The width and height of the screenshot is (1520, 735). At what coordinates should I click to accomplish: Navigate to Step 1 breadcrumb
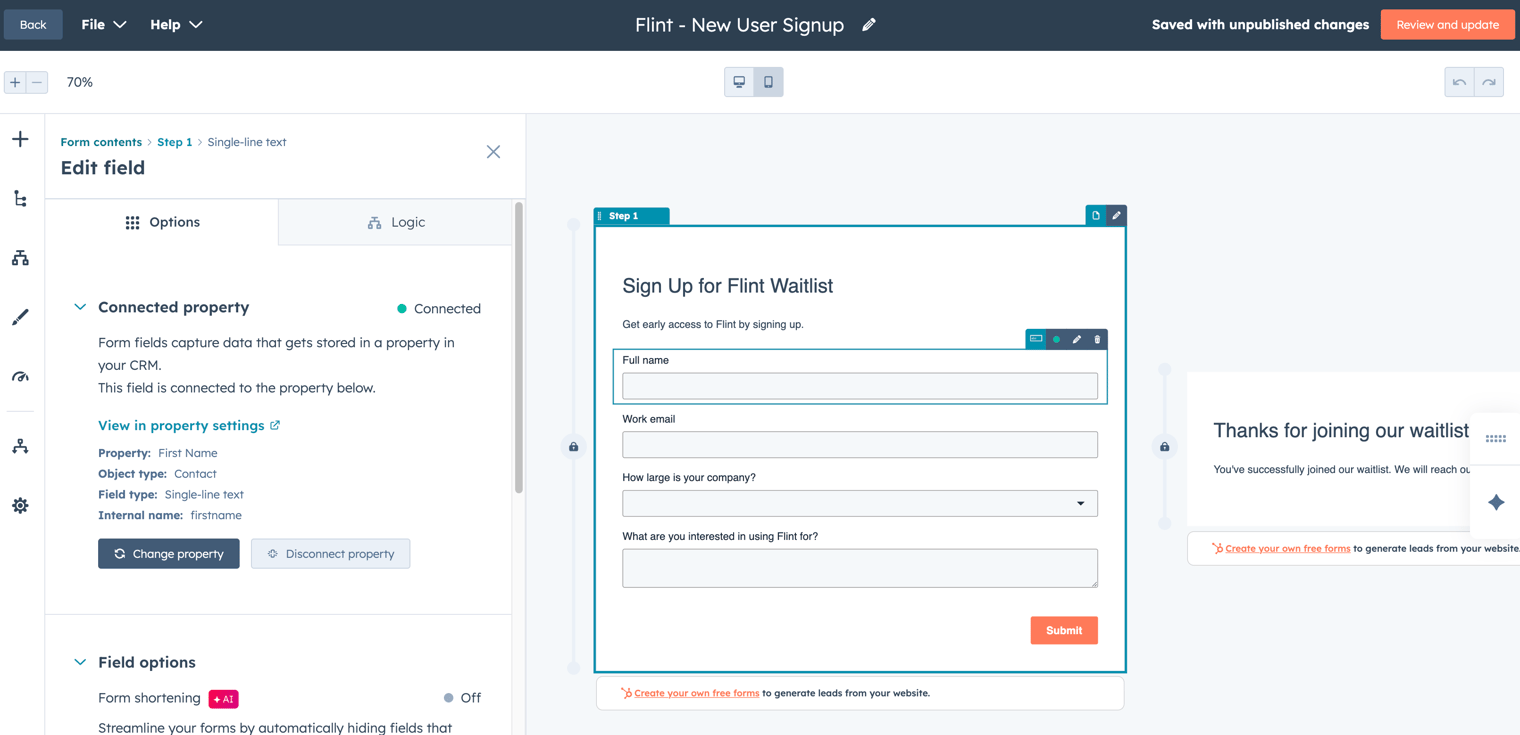tap(174, 142)
